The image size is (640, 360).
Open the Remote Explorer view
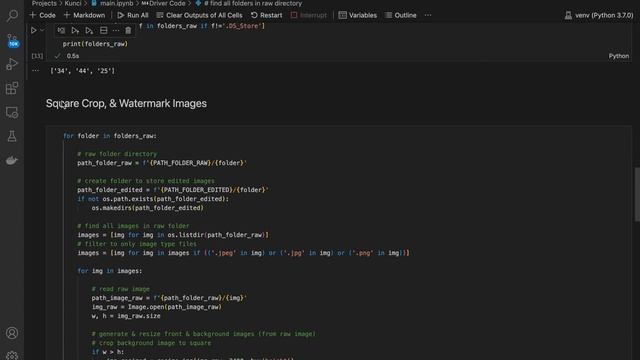(12, 112)
